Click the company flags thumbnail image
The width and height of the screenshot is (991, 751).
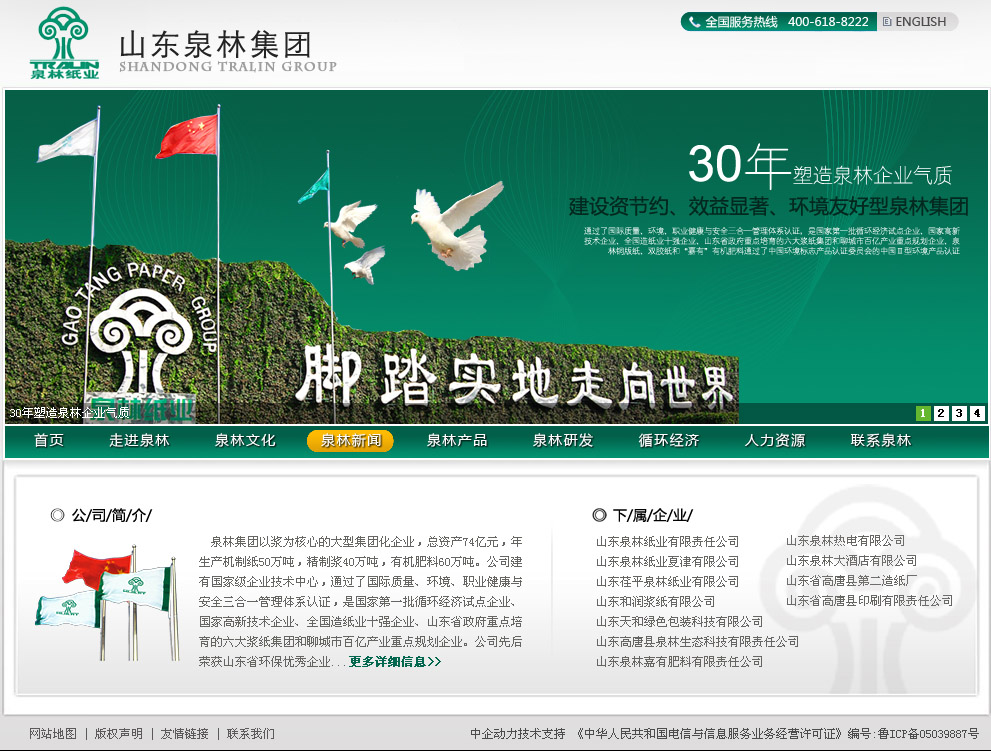coord(108,602)
